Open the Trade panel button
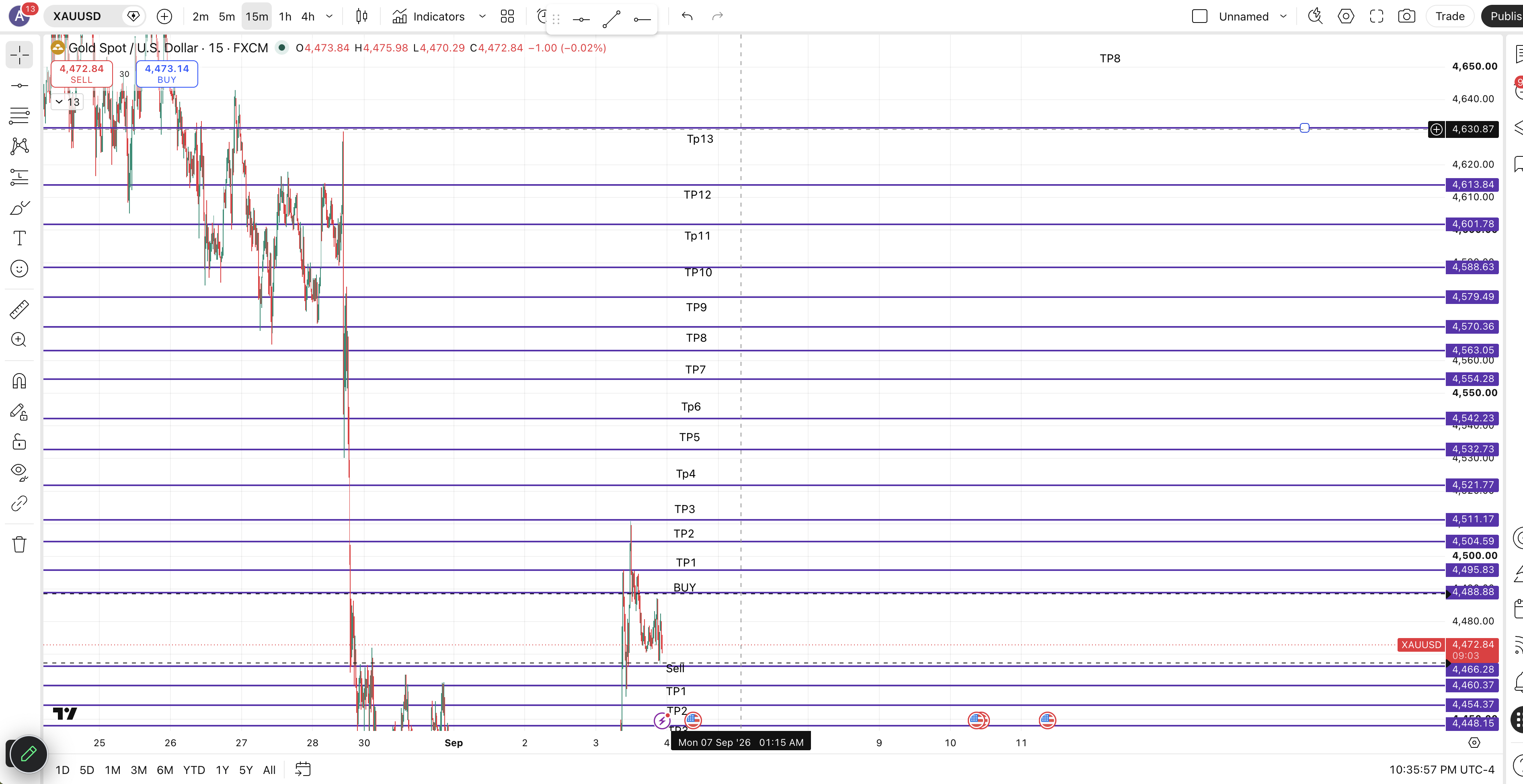 [1450, 16]
